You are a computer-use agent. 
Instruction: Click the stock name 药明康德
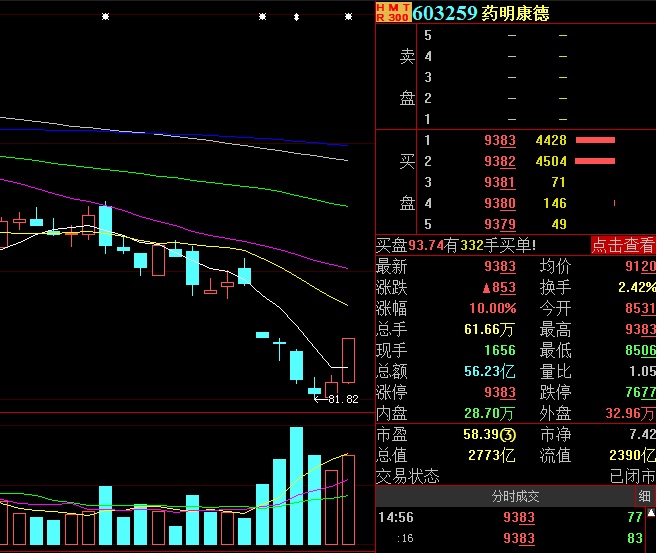[515, 13]
